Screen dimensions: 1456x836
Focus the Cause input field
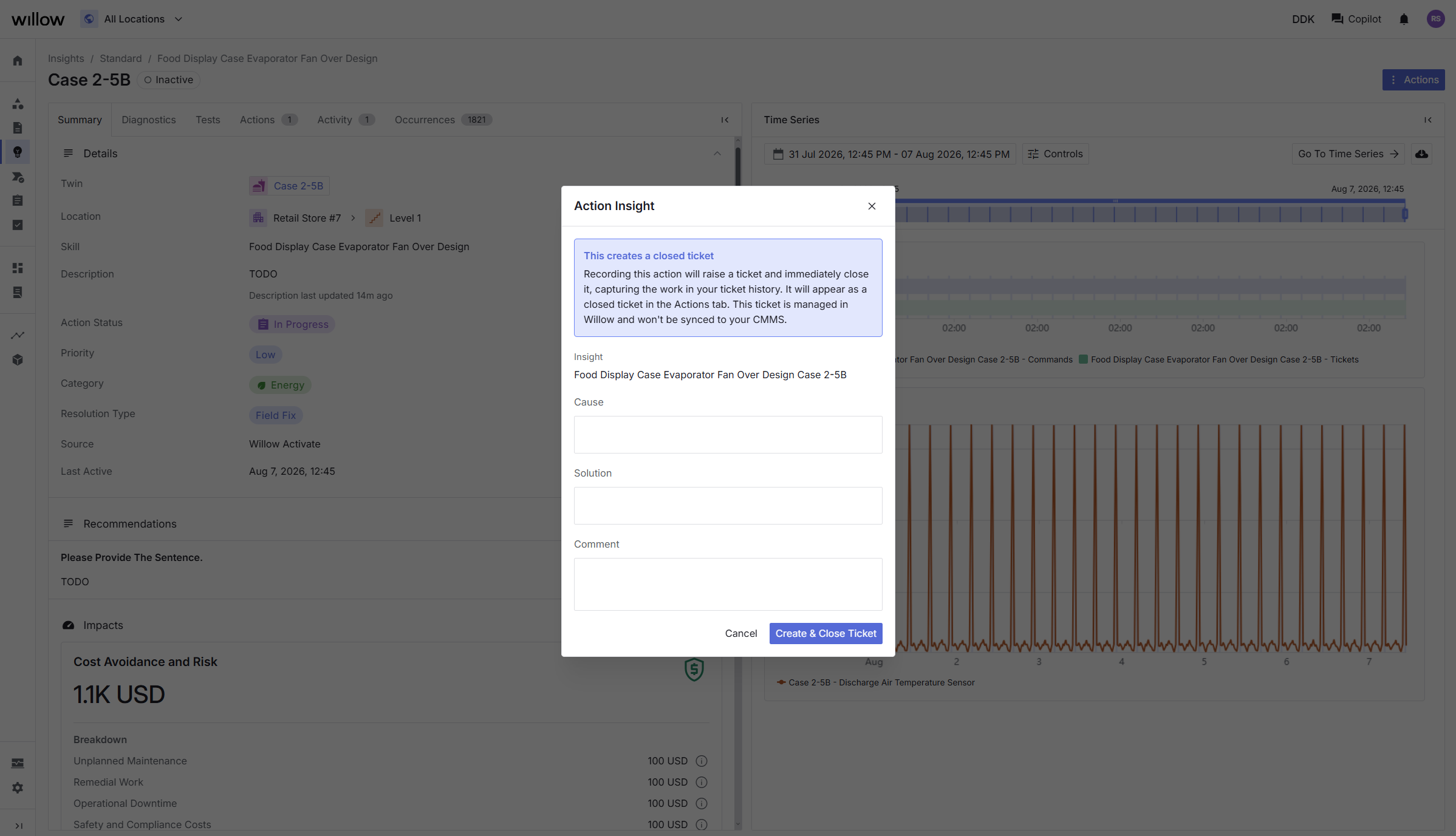(x=728, y=435)
